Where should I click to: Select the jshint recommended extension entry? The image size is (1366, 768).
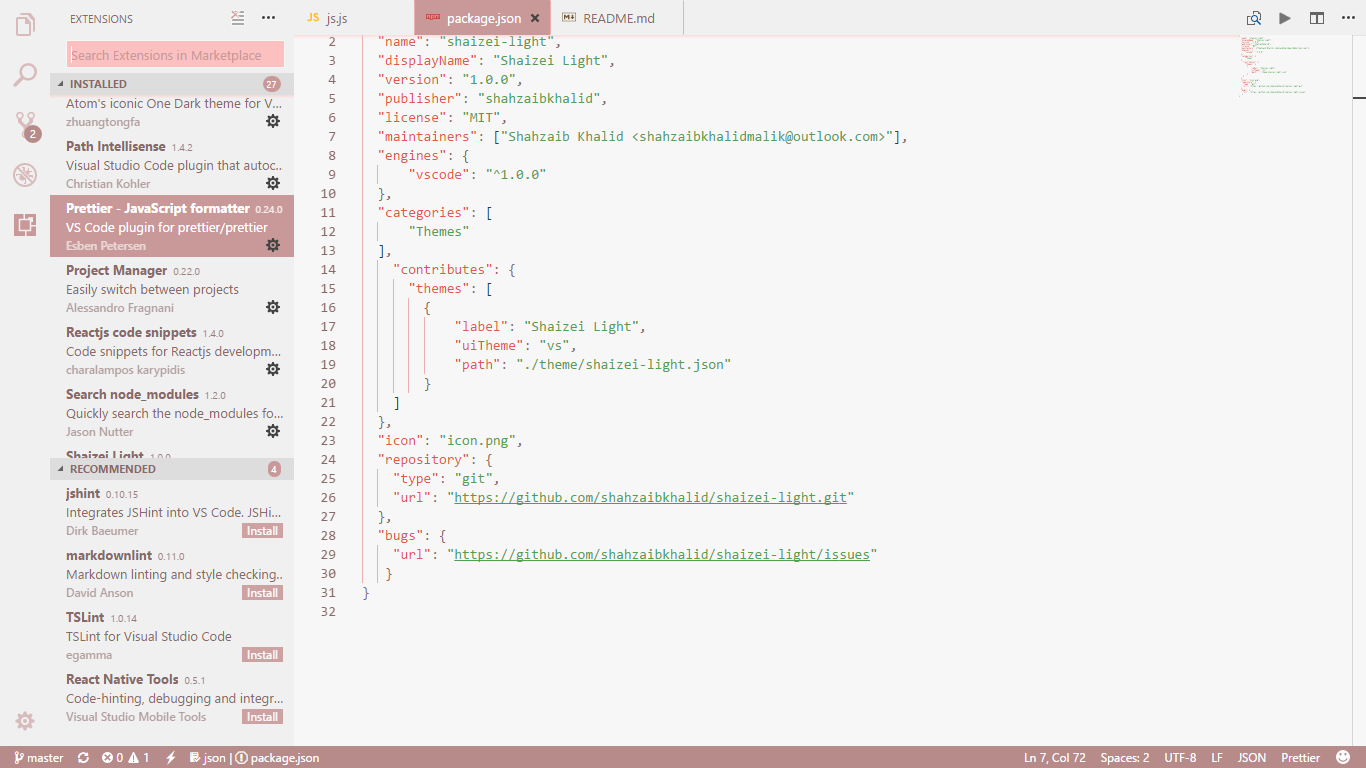[172, 511]
